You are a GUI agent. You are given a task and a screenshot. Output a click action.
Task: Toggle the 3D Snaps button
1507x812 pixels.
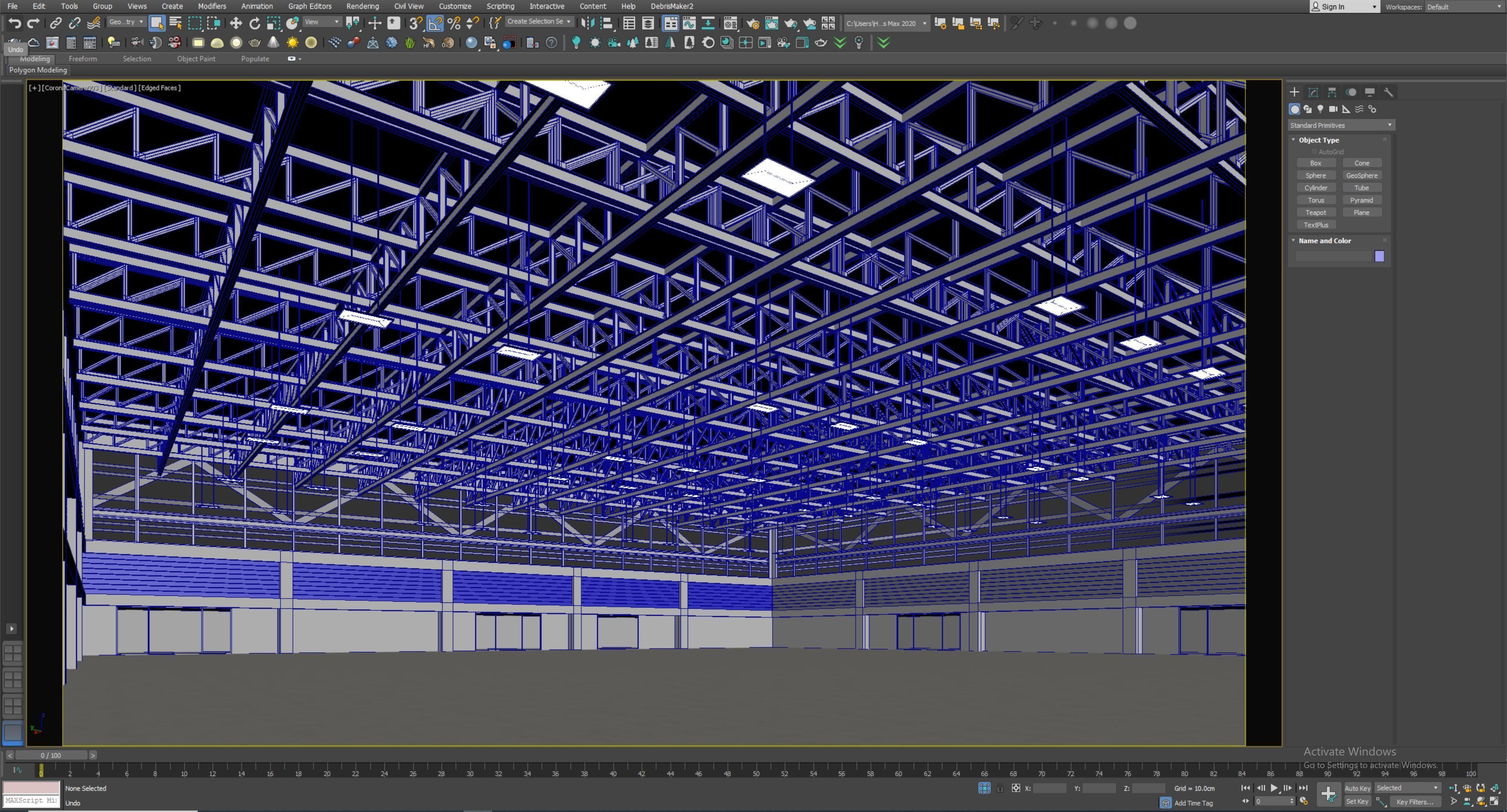pos(415,24)
